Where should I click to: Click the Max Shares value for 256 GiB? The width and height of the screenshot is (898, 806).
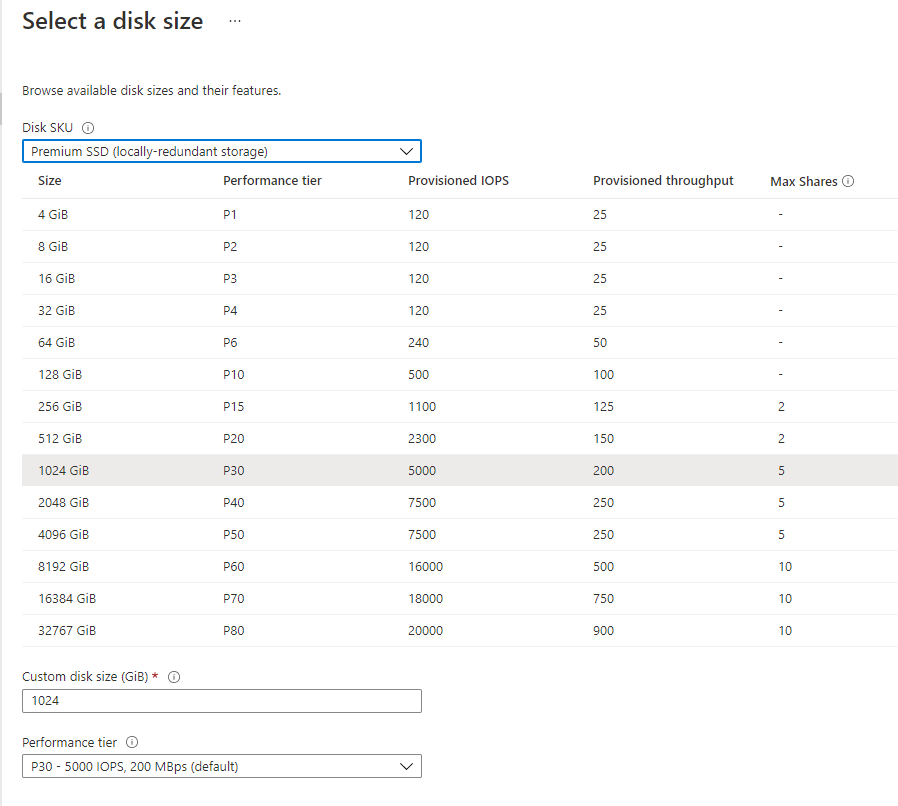click(781, 407)
